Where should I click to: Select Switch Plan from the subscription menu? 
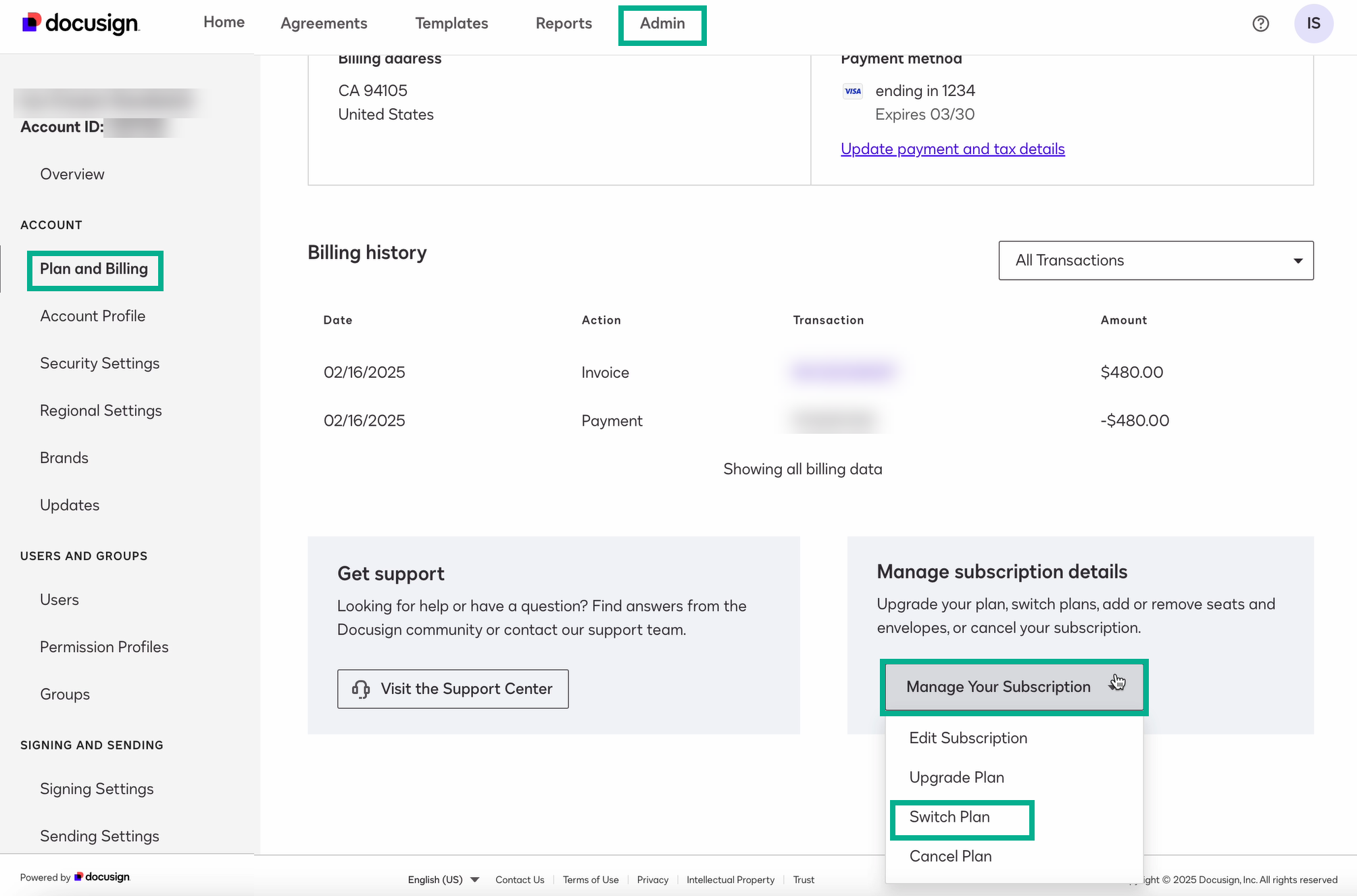coord(949,817)
